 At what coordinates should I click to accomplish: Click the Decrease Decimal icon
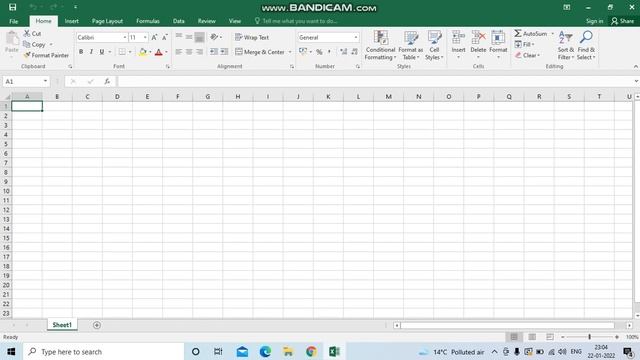[354, 52]
